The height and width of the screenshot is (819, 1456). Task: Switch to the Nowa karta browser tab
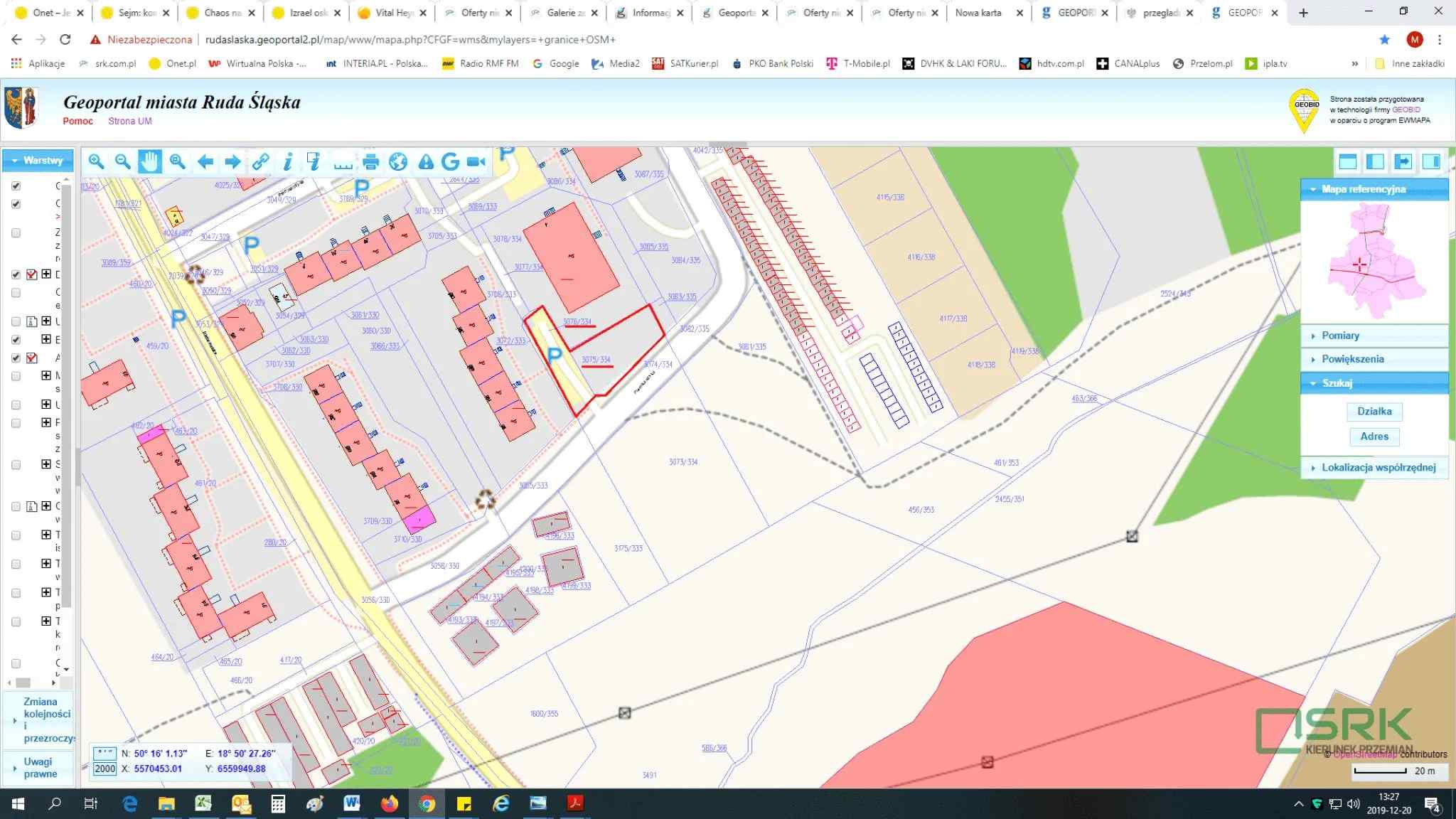point(978,13)
